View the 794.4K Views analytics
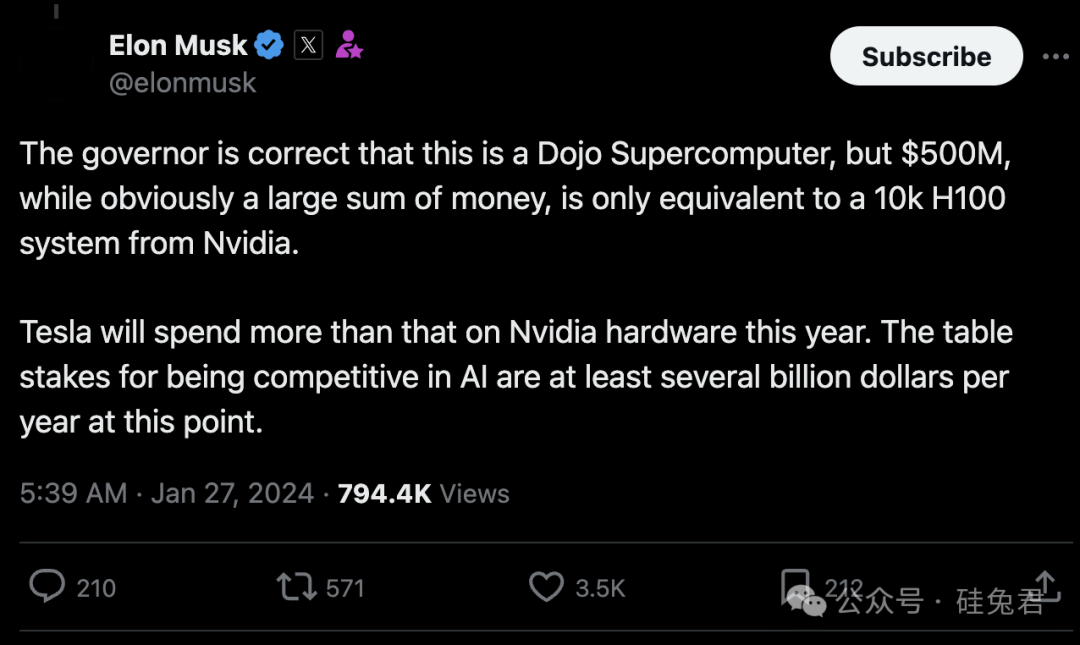 tap(423, 493)
